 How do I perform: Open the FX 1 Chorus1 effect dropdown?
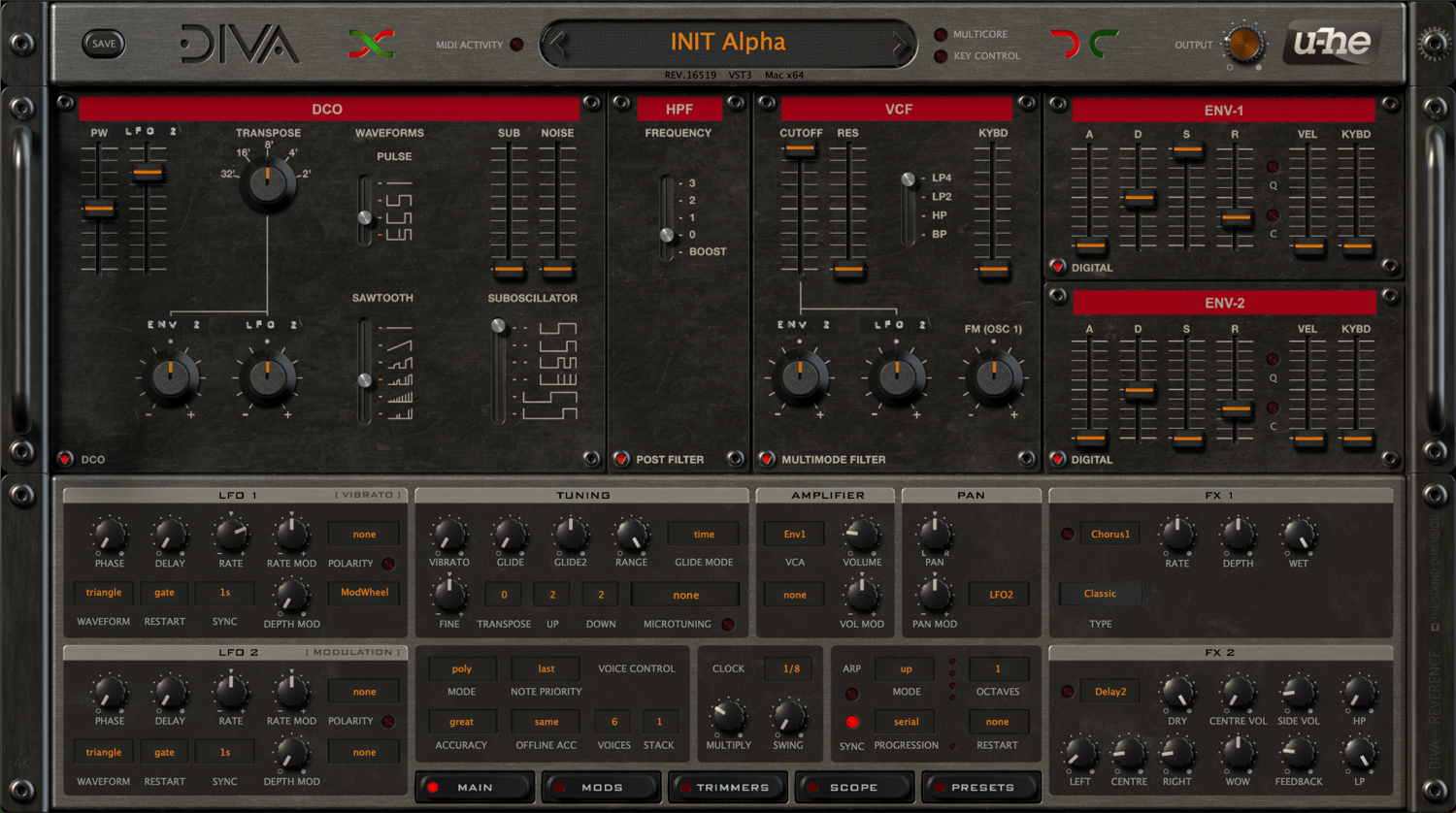1110,534
